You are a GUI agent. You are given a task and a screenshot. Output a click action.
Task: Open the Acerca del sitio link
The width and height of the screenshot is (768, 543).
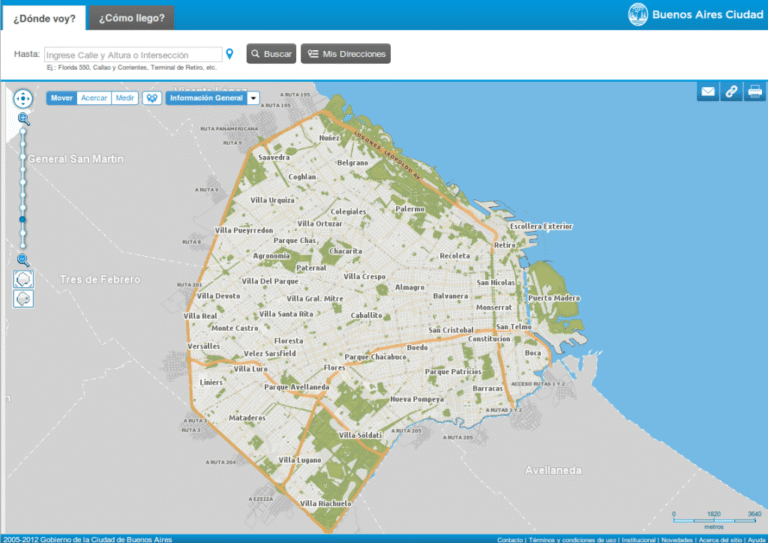click(720, 540)
